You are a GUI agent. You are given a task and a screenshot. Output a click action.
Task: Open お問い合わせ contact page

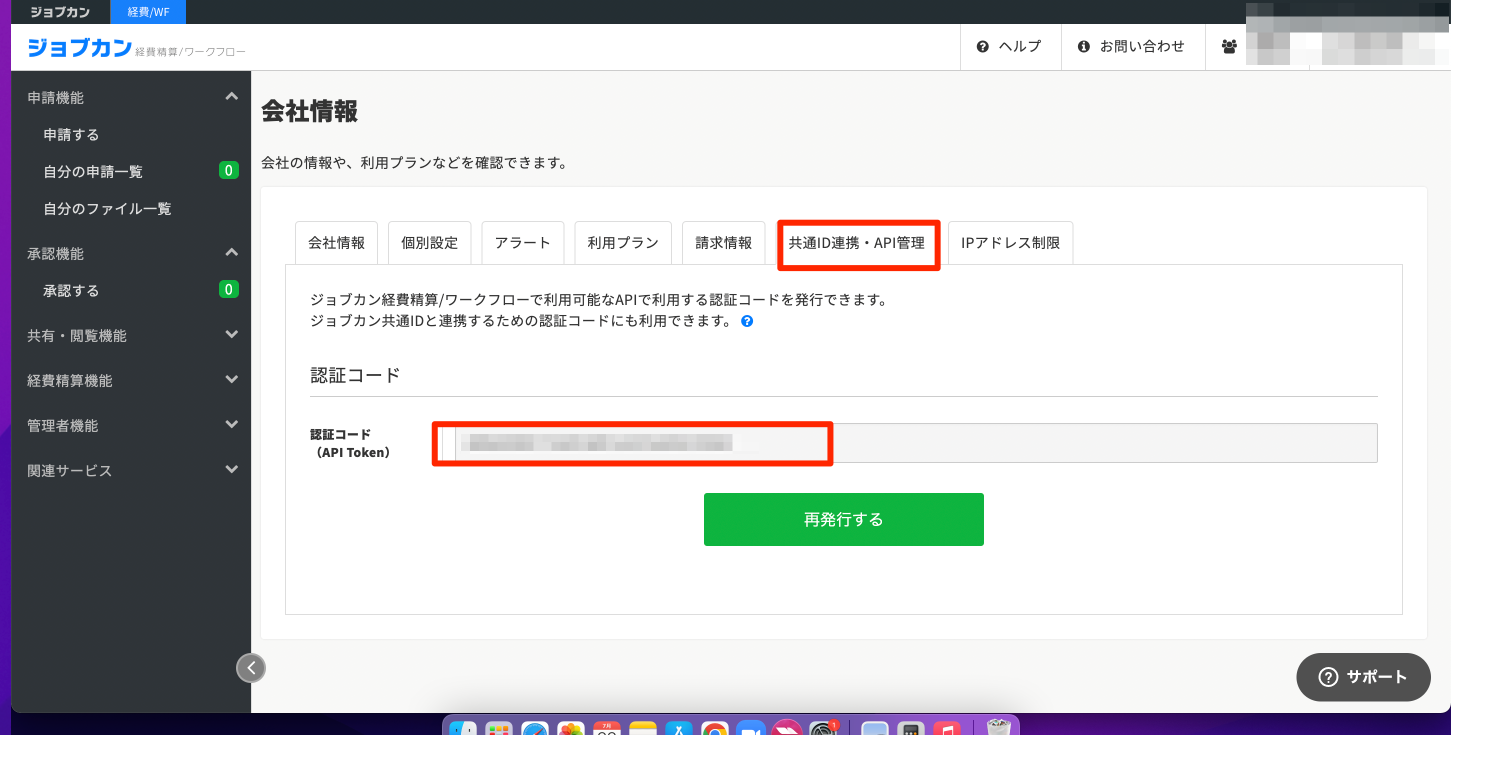coord(1131,47)
